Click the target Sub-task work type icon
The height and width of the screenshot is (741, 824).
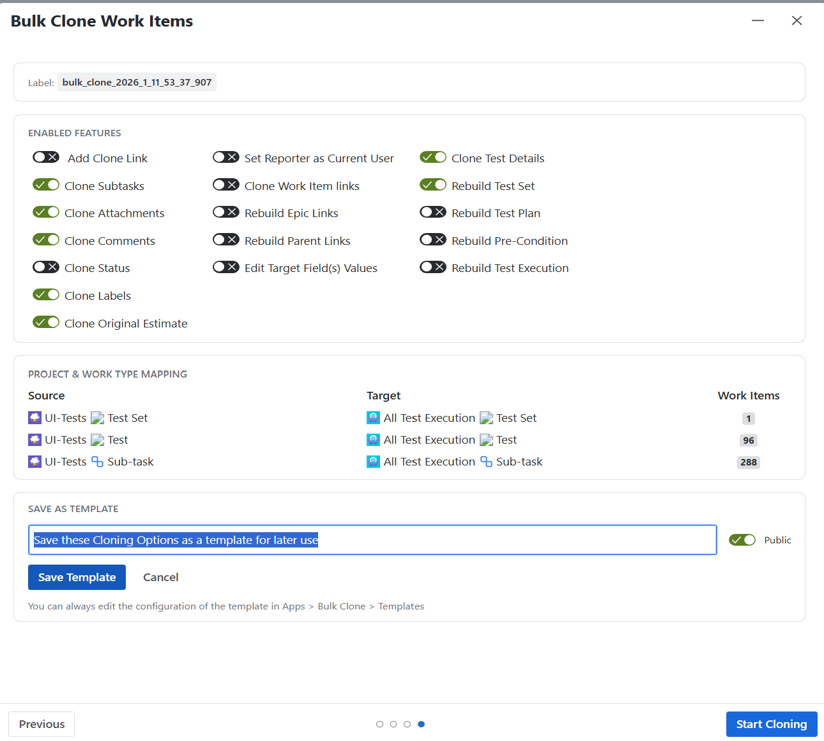[486, 462]
